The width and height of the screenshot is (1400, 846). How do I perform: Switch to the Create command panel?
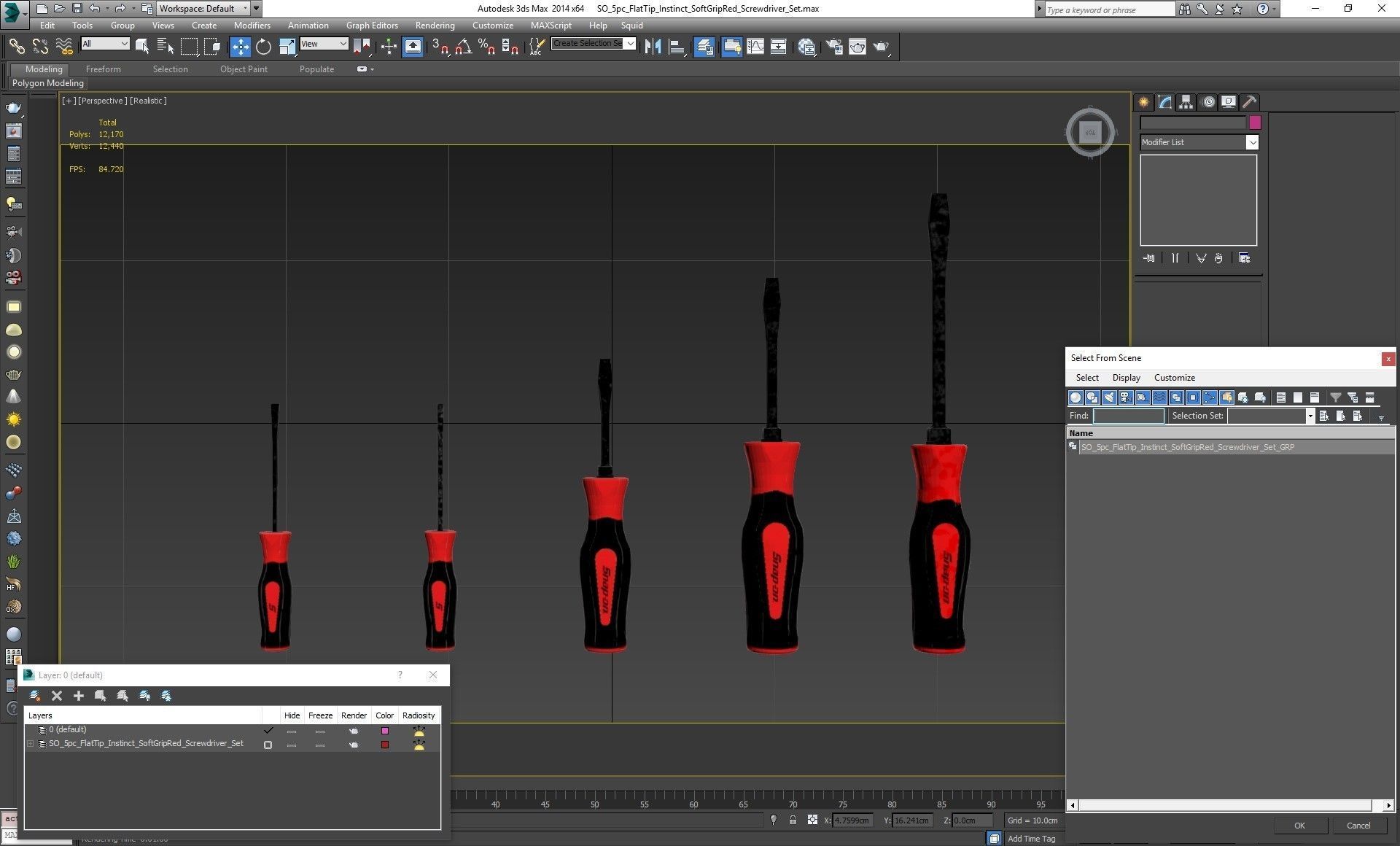(x=1143, y=102)
